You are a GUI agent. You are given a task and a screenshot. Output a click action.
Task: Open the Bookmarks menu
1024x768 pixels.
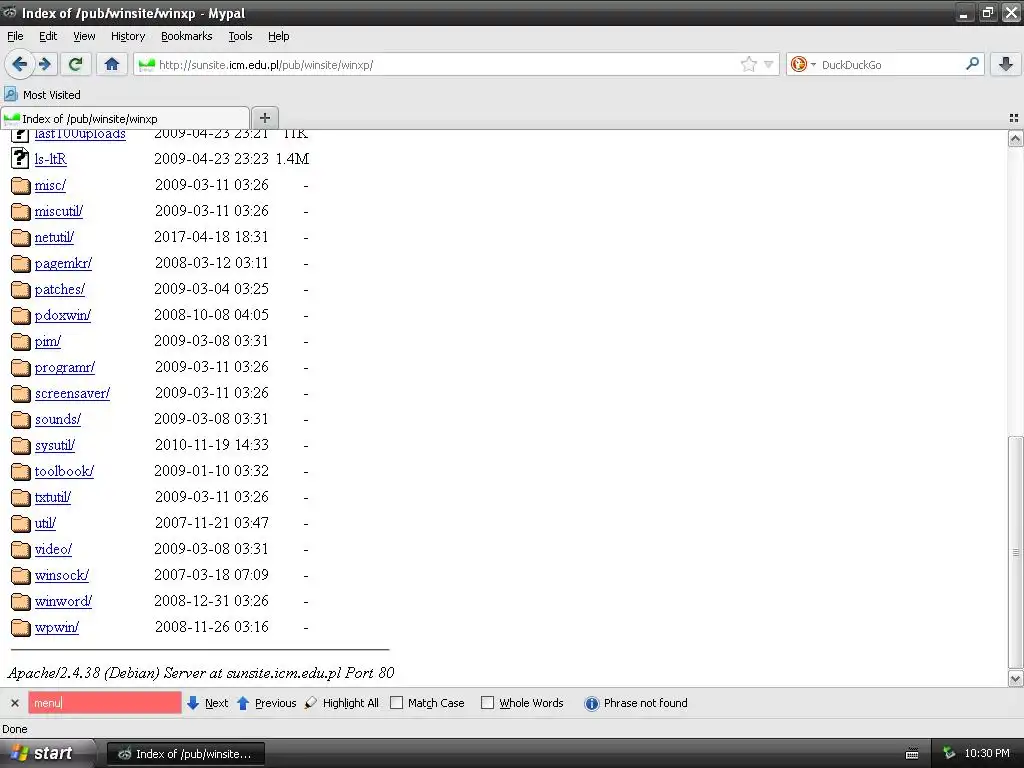pos(186,36)
